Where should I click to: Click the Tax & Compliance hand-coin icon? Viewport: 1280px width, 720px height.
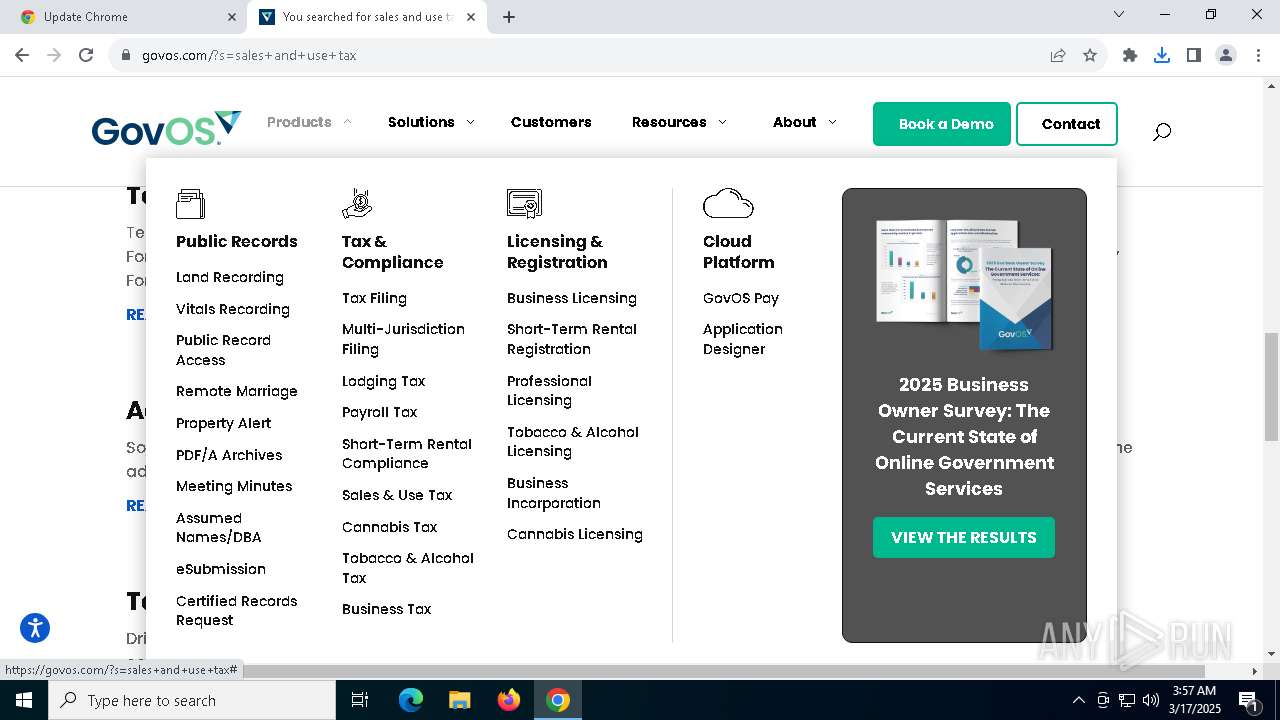pyautogui.click(x=357, y=203)
